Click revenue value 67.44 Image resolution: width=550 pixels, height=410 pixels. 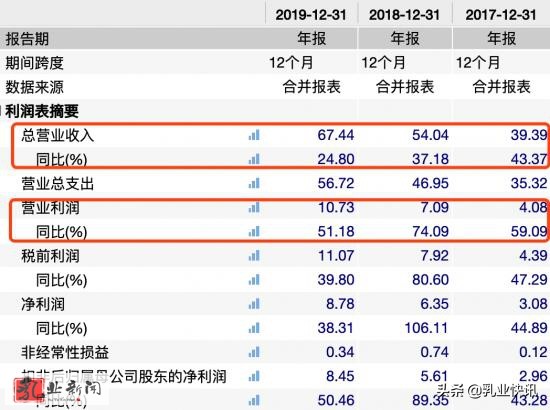(336, 135)
